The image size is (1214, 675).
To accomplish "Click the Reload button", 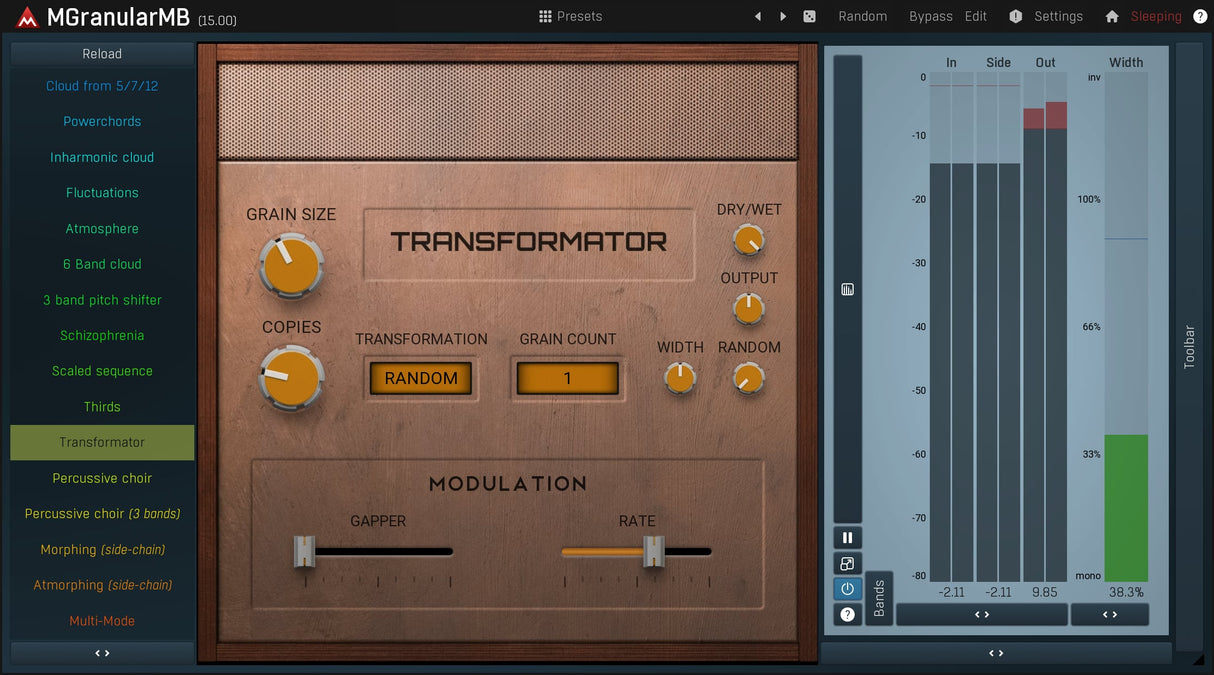I will click(102, 54).
